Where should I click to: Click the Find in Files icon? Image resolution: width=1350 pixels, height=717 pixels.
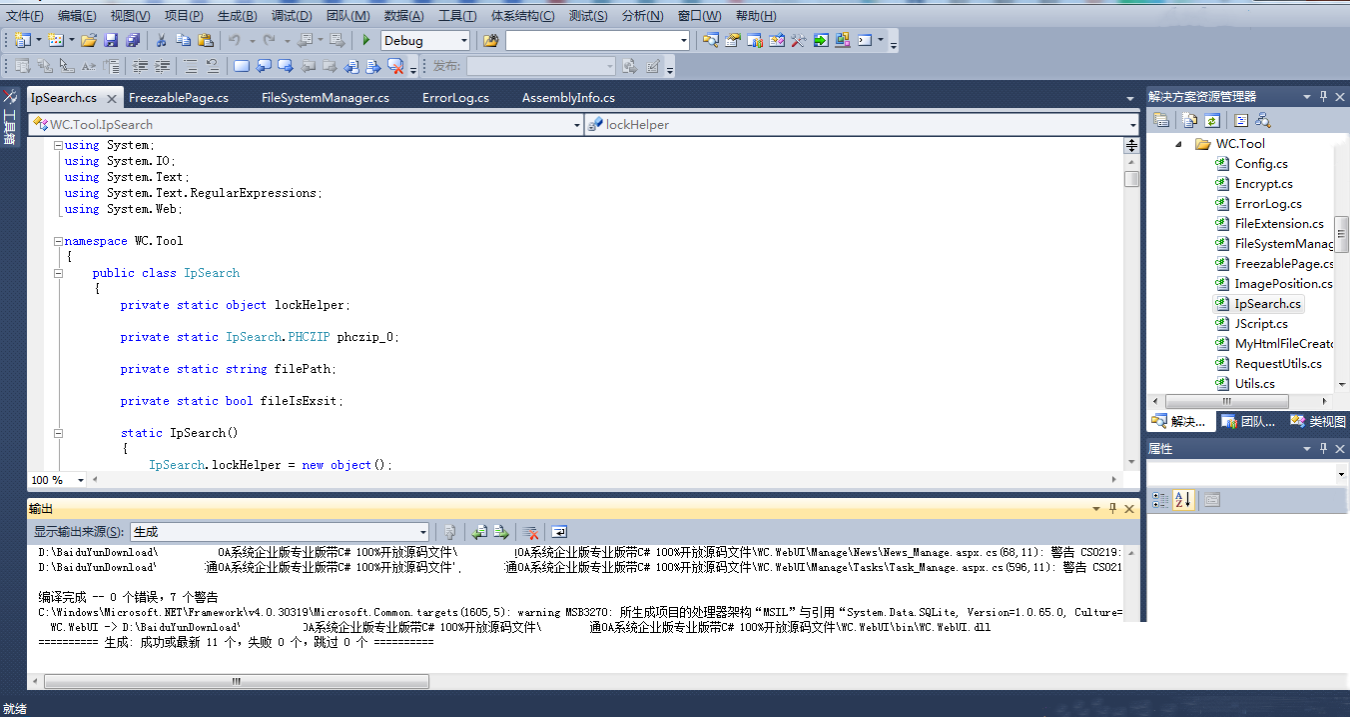(x=491, y=40)
